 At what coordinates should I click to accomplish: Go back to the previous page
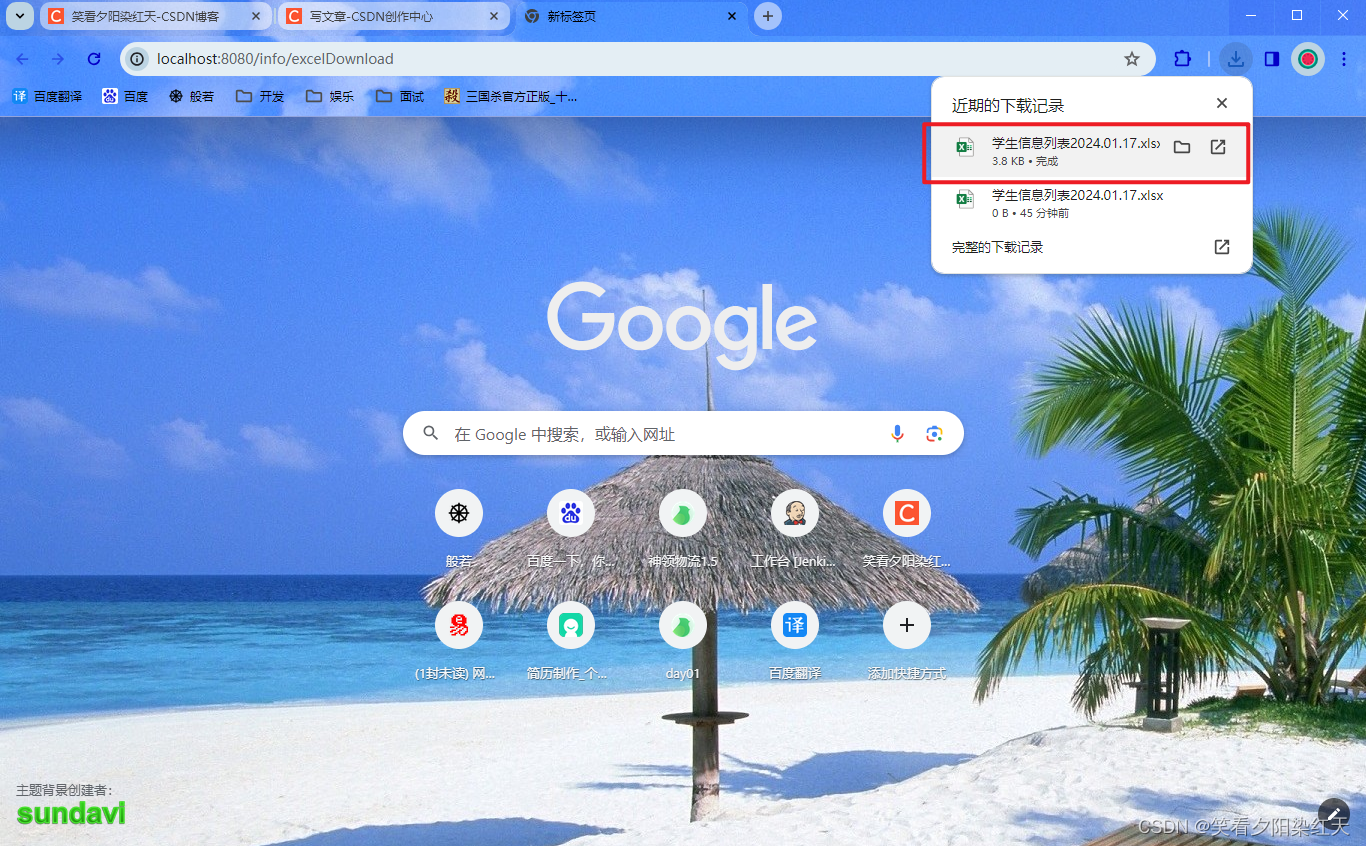click(22, 59)
